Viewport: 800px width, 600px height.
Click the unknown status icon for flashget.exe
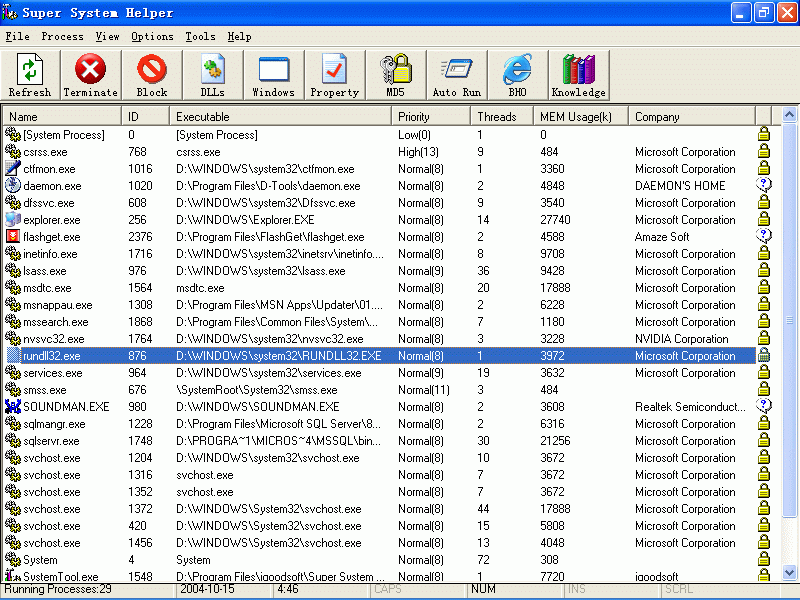(x=763, y=236)
